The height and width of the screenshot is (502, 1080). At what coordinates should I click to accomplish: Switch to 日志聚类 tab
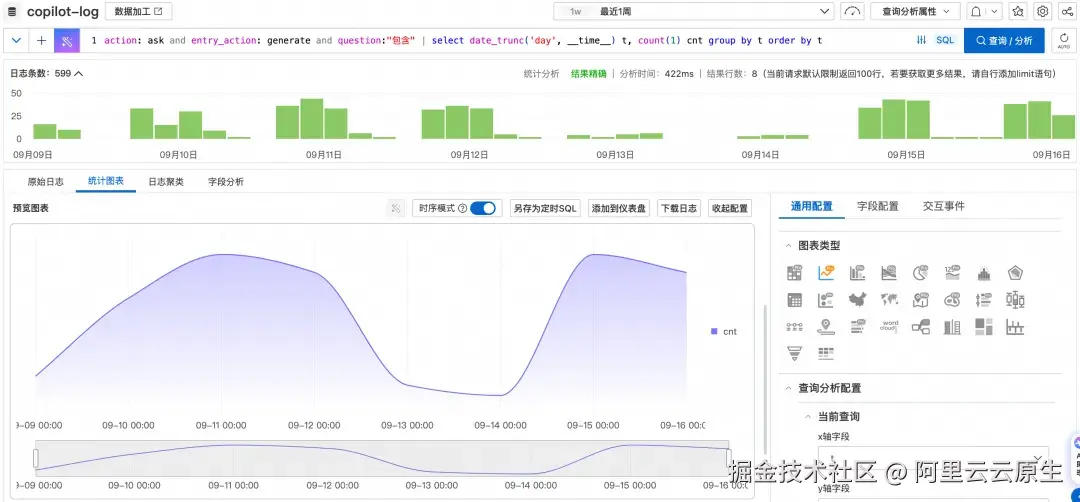coord(166,182)
